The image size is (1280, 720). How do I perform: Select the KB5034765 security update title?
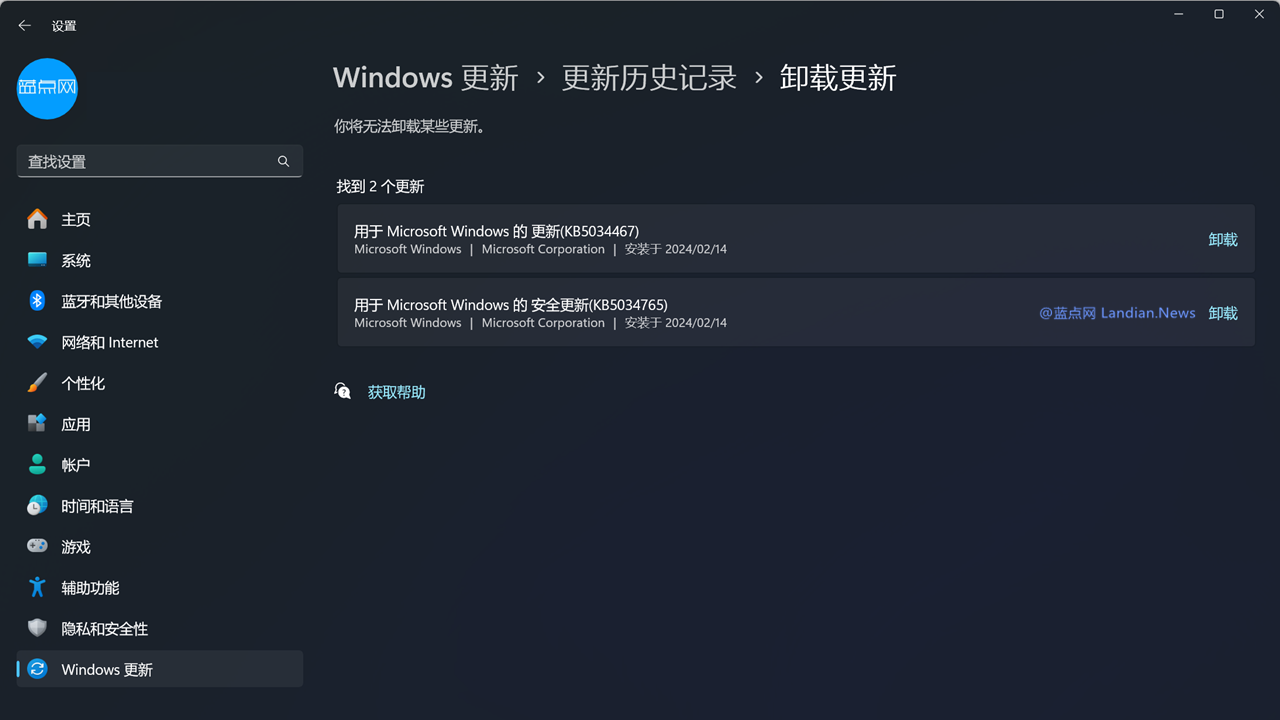coord(510,305)
